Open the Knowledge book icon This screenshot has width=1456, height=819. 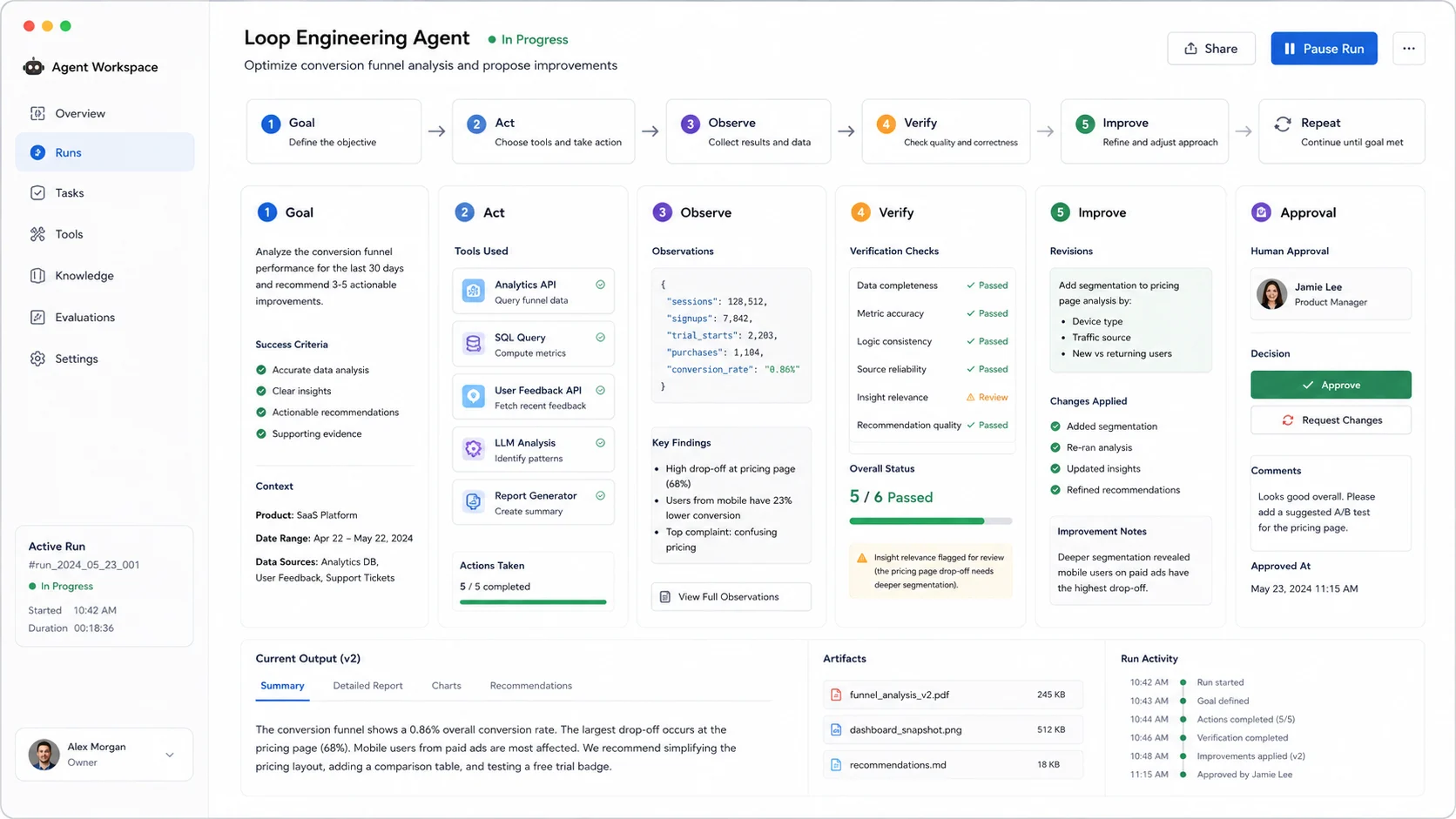click(37, 276)
